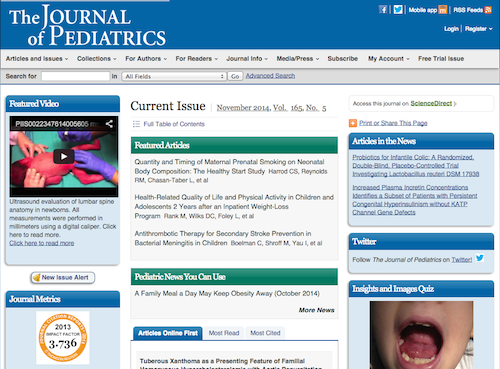Image resolution: width=500 pixels, height=369 pixels.
Task: Click the Go search button
Action: 235,76
